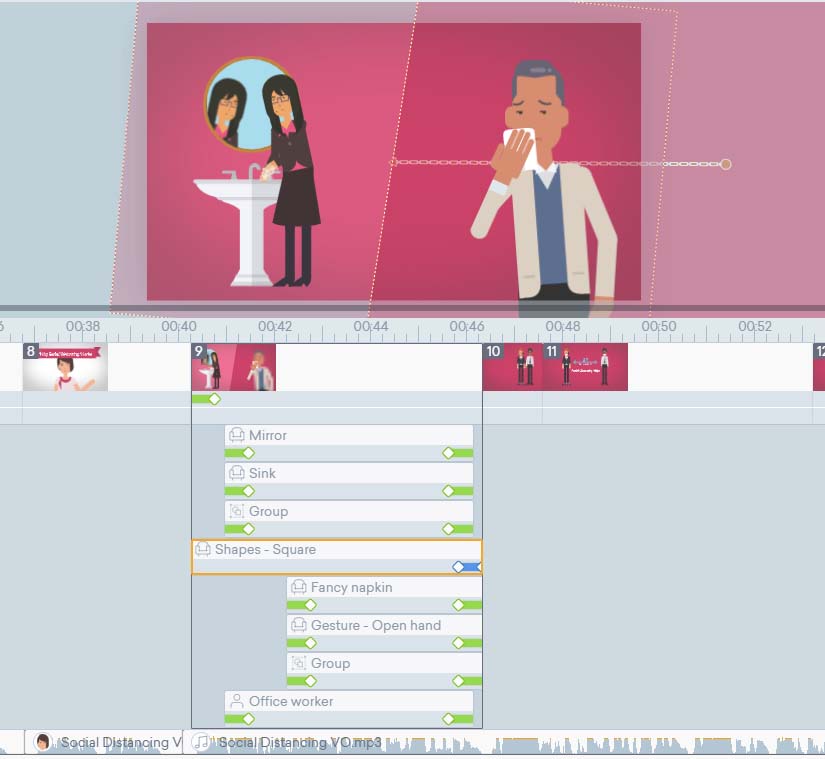825x759 pixels.
Task: Click the 00:50 mark on the time ruler
Action: (659, 326)
